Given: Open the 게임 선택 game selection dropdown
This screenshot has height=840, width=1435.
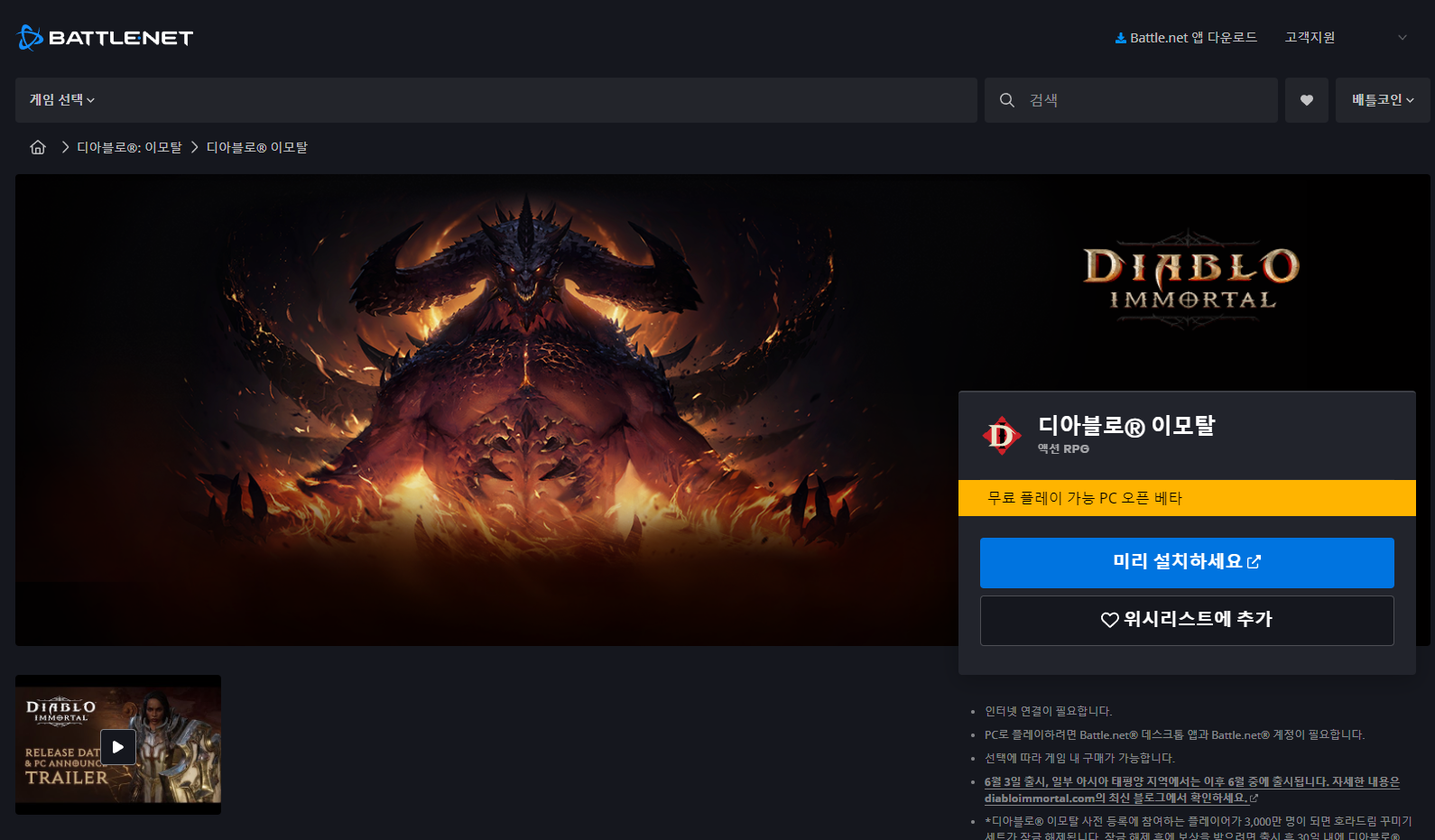Looking at the screenshot, I should [x=62, y=100].
